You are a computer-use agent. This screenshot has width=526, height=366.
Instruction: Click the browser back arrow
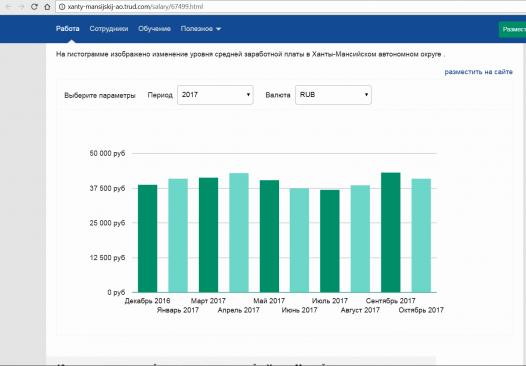click(8, 7)
